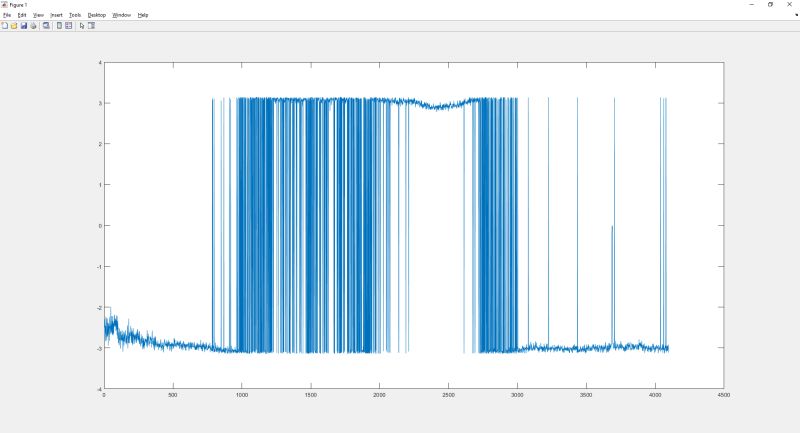This screenshot has height=433, width=800.
Task: Click the Open File folder icon
Action: pyautogui.click(x=14, y=26)
